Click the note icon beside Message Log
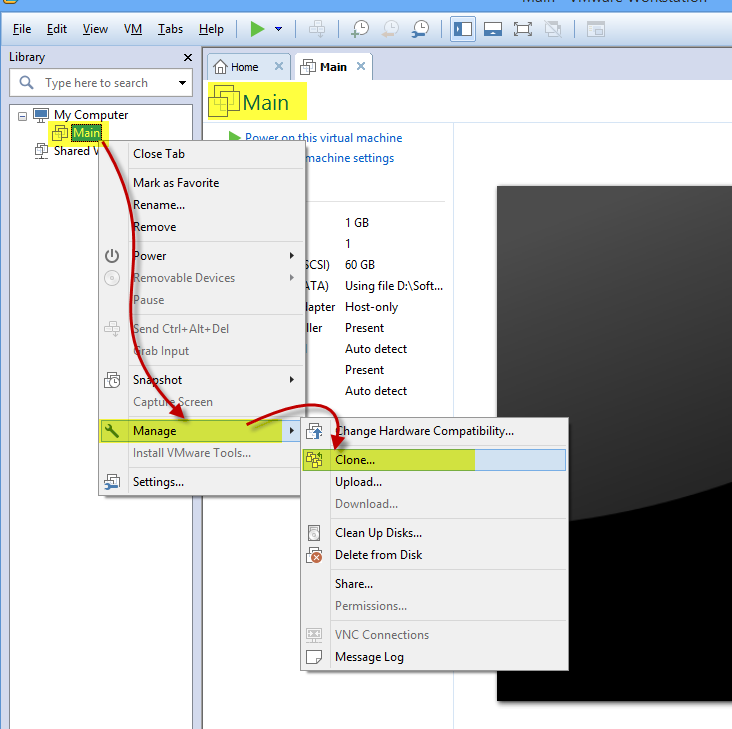732x729 pixels. pos(314,657)
